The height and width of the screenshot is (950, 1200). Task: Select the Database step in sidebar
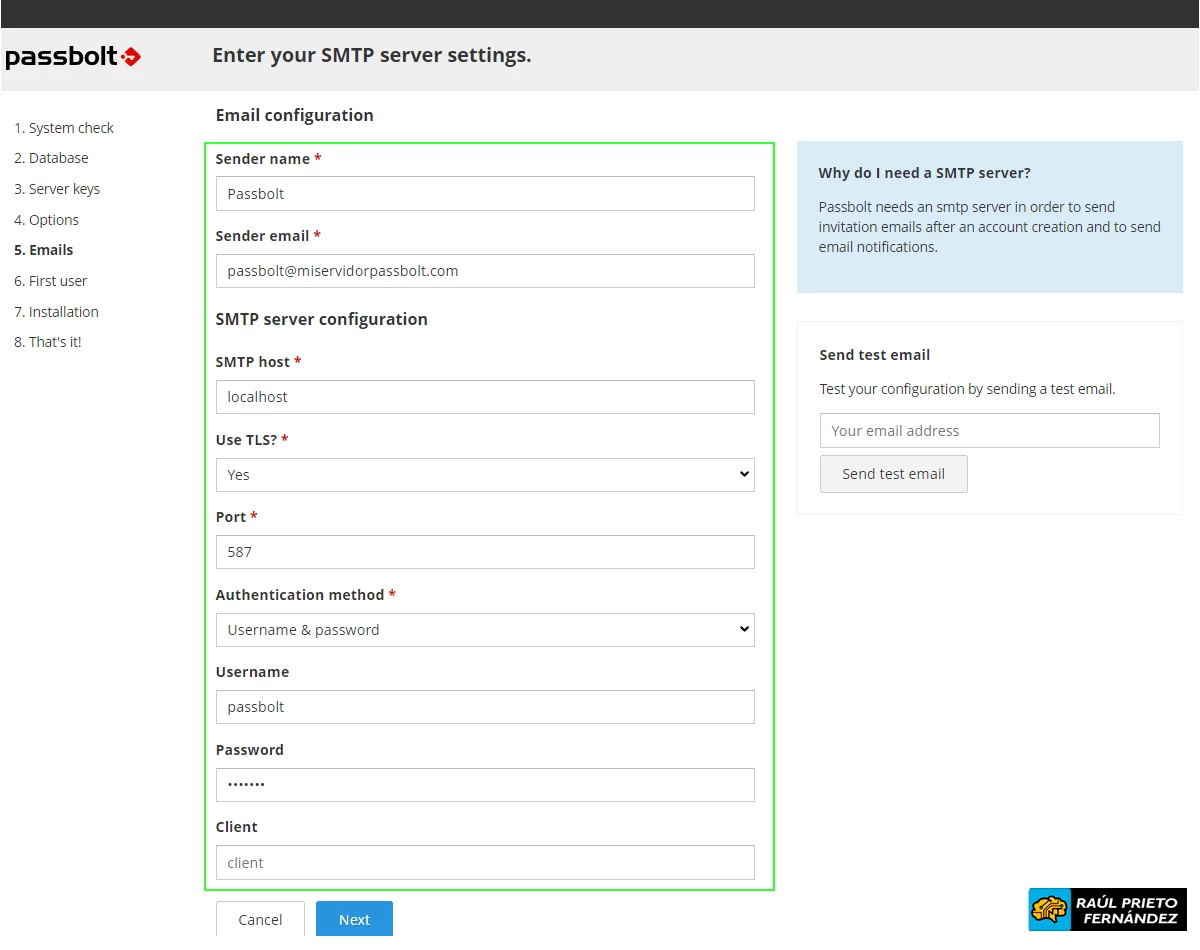(x=51, y=158)
